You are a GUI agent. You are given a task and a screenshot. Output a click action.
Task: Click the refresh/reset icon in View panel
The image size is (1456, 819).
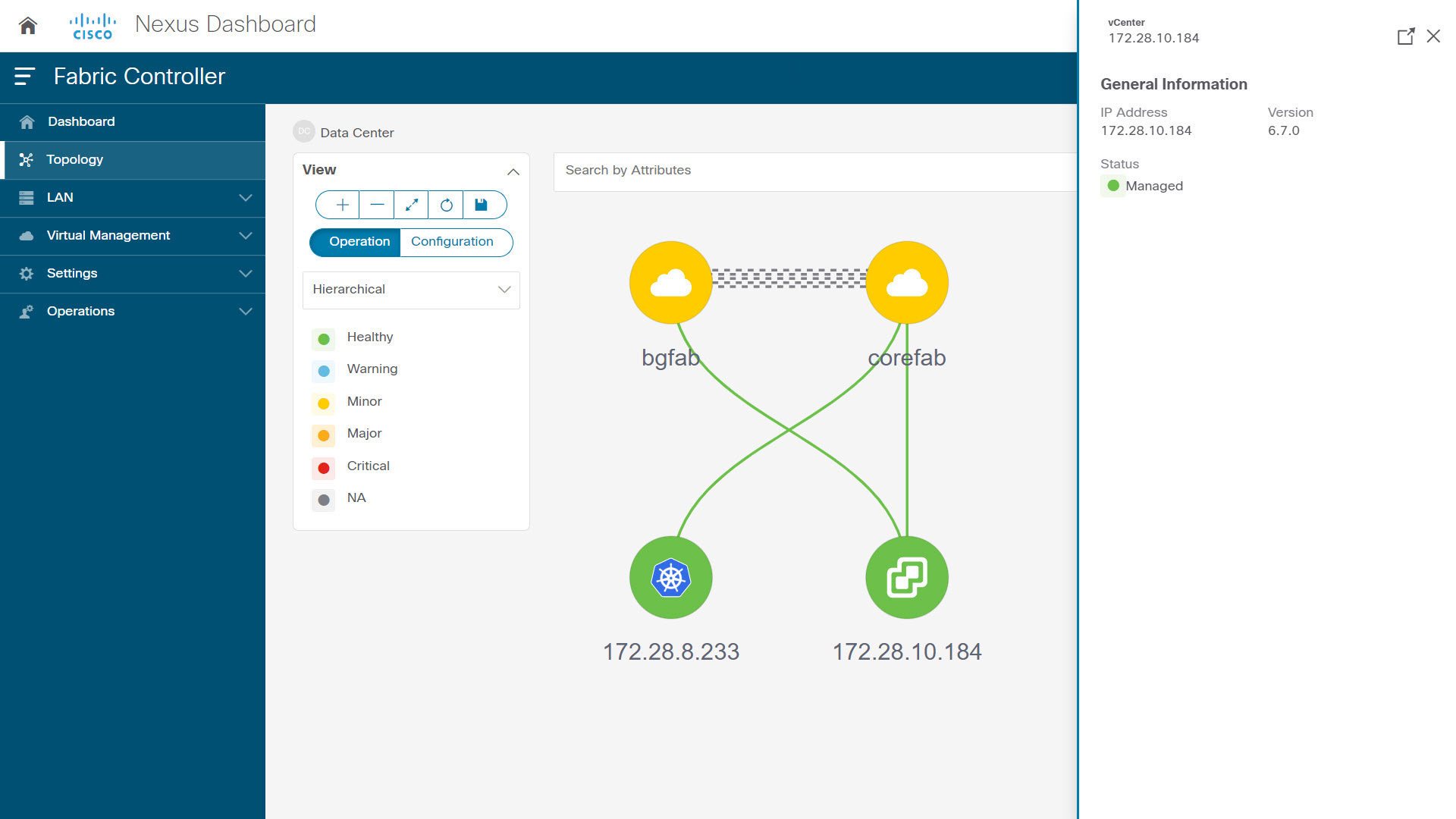(446, 205)
